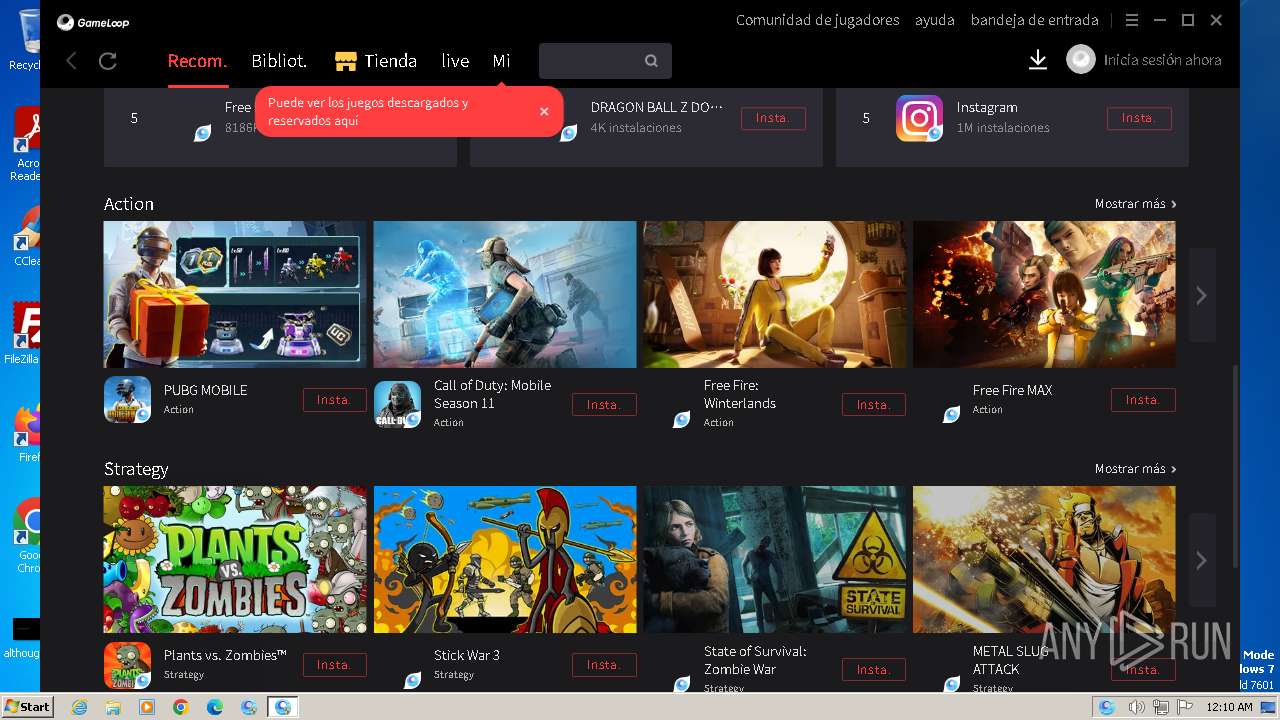Expand Action section with Mostrar más
The width and height of the screenshot is (1280, 720).
click(1135, 204)
